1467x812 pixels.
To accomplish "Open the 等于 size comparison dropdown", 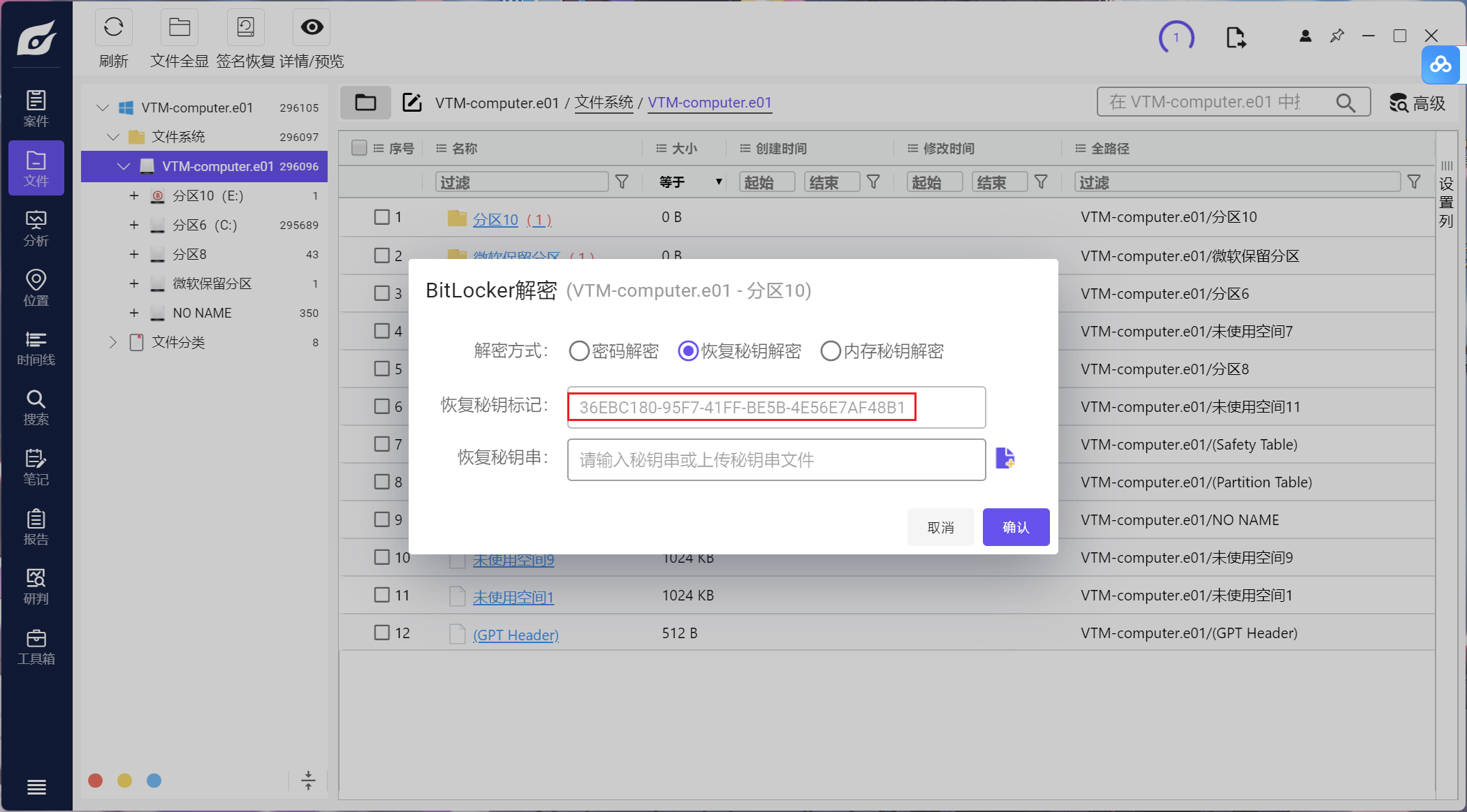I will tap(690, 182).
